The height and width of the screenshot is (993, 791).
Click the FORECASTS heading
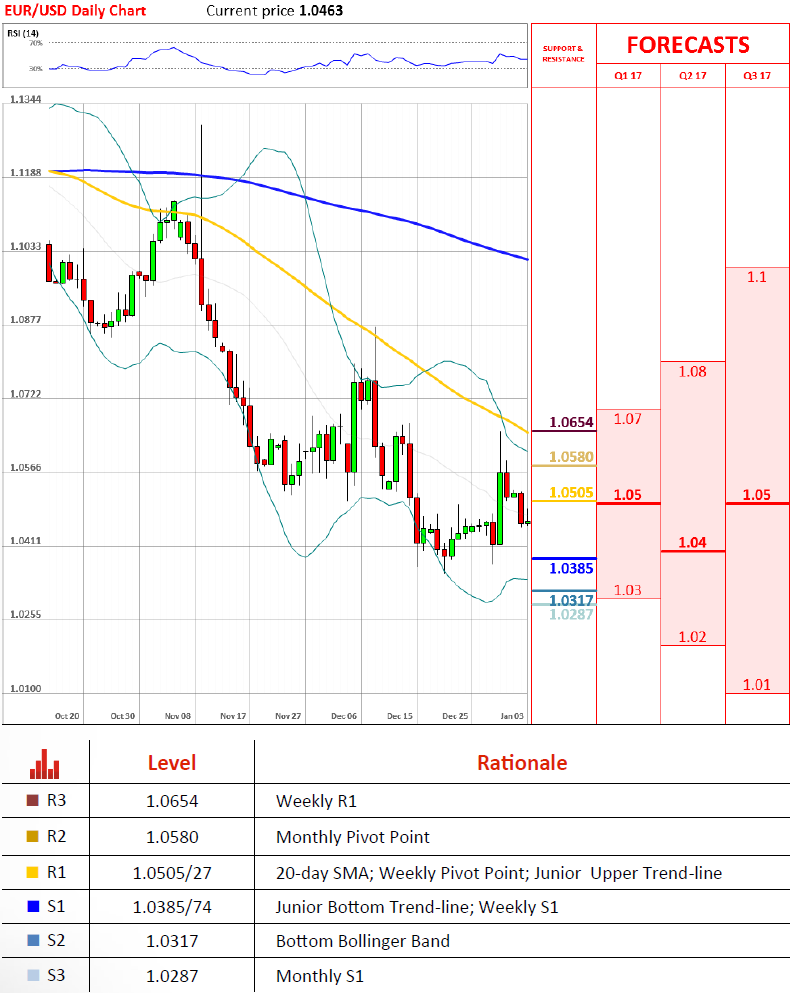(x=688, y=45)
